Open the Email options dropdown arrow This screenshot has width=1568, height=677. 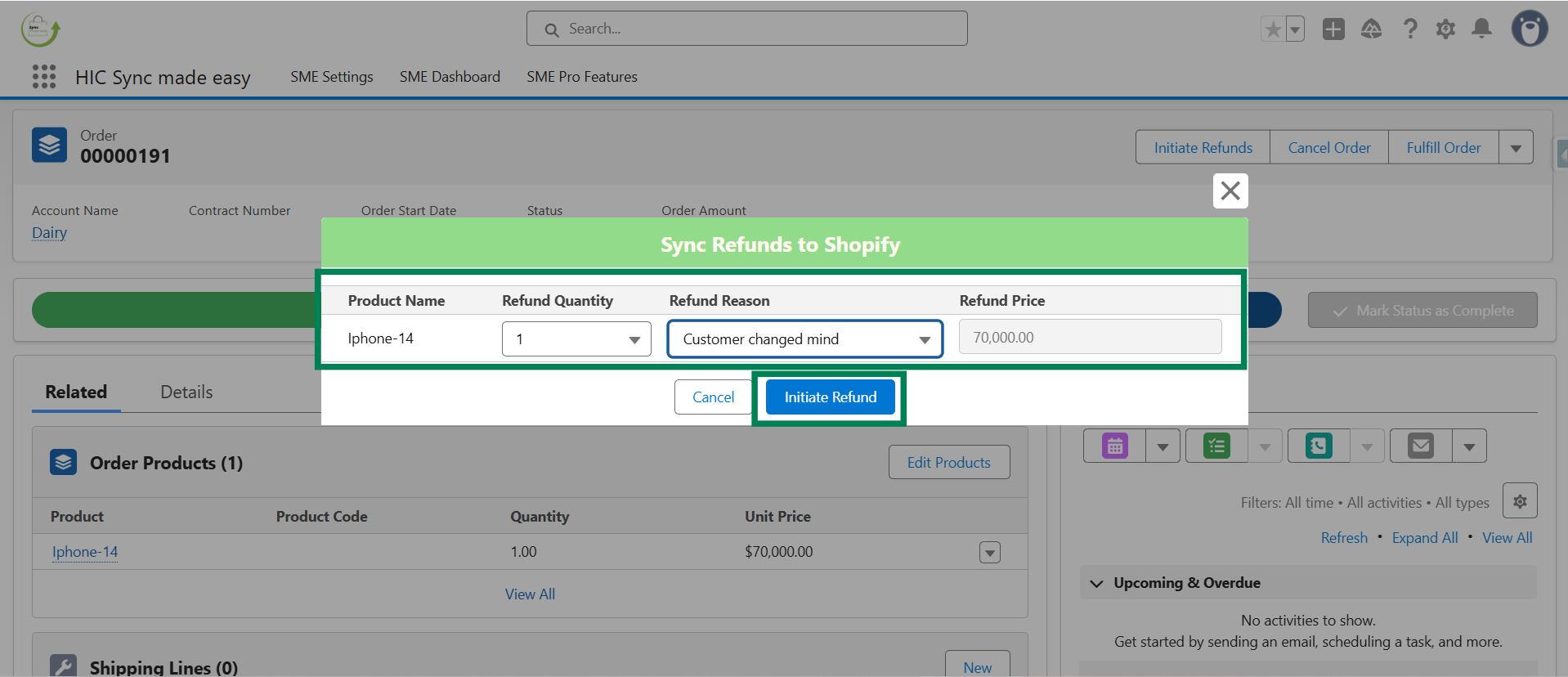1469,446
